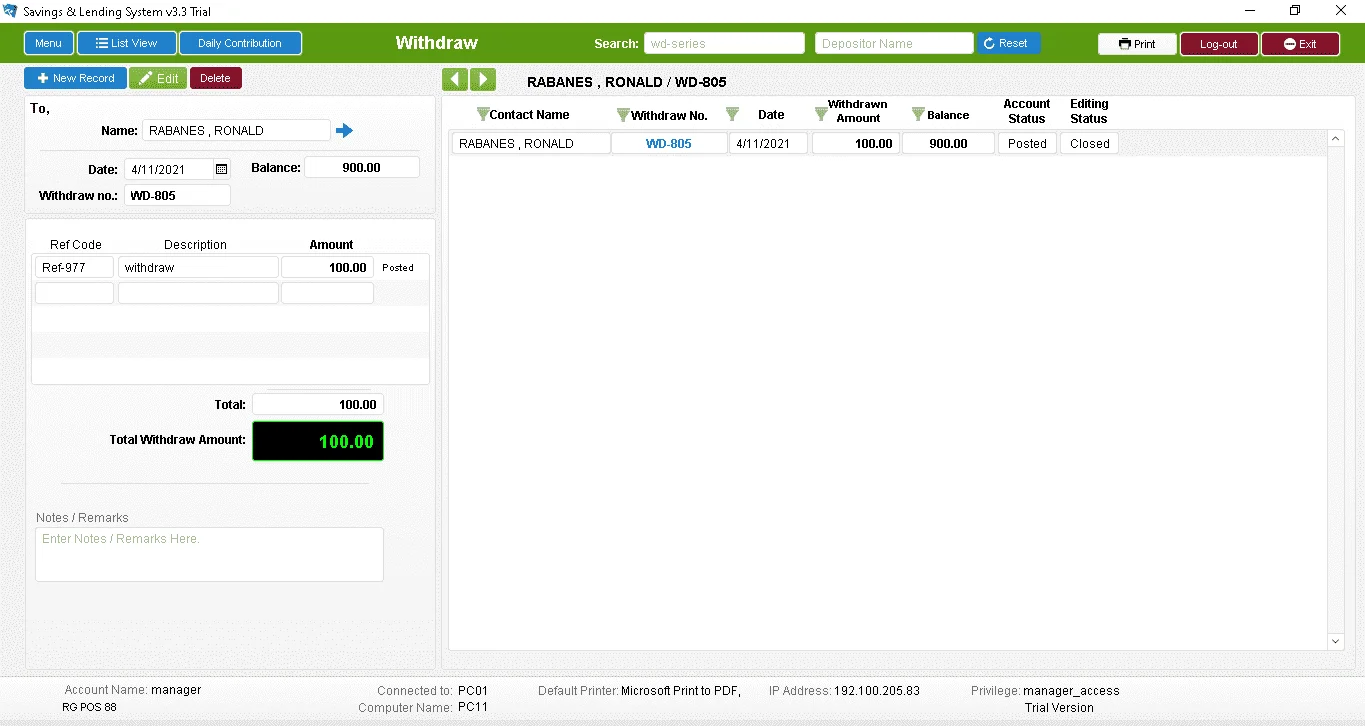Click the empty Ref Code cell in second row
Image resolution: width=1365 pixels, height=726 pixels.
point(74,293)
